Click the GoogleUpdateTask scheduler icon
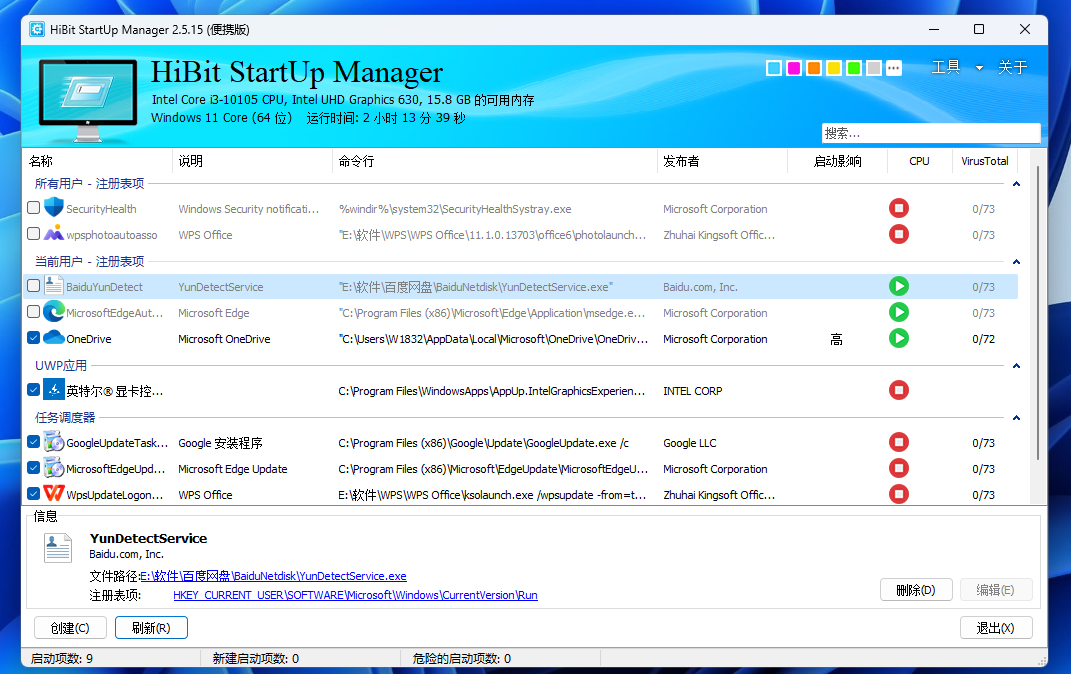Screen dimensions: 1071x674 (x=53, y=441)
